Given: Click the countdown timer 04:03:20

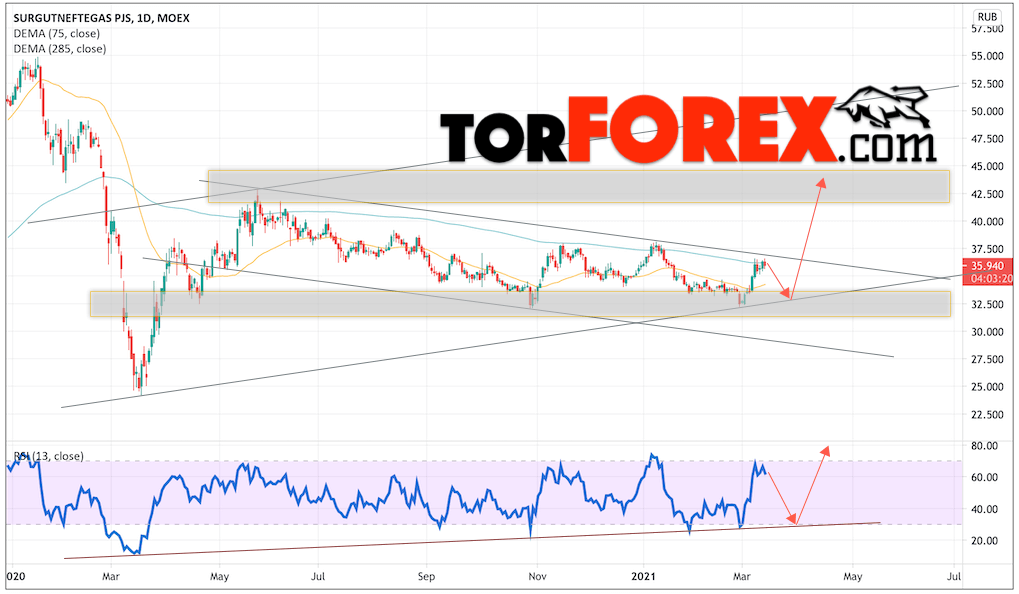Looking at the screenshot, I should click(991, 279).
